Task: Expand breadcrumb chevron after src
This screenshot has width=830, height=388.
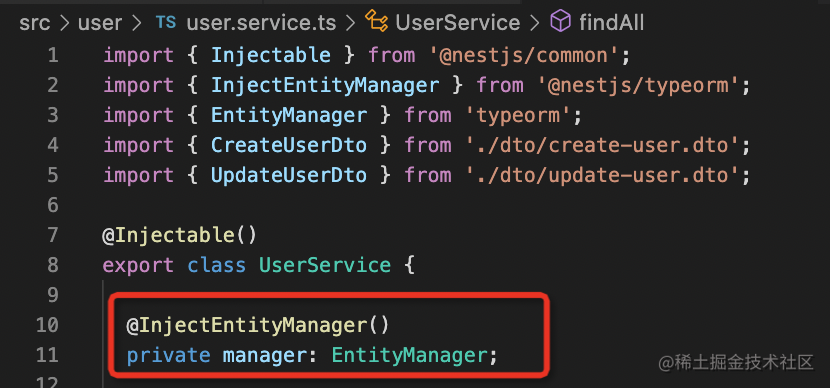Action: pos(65,23)
